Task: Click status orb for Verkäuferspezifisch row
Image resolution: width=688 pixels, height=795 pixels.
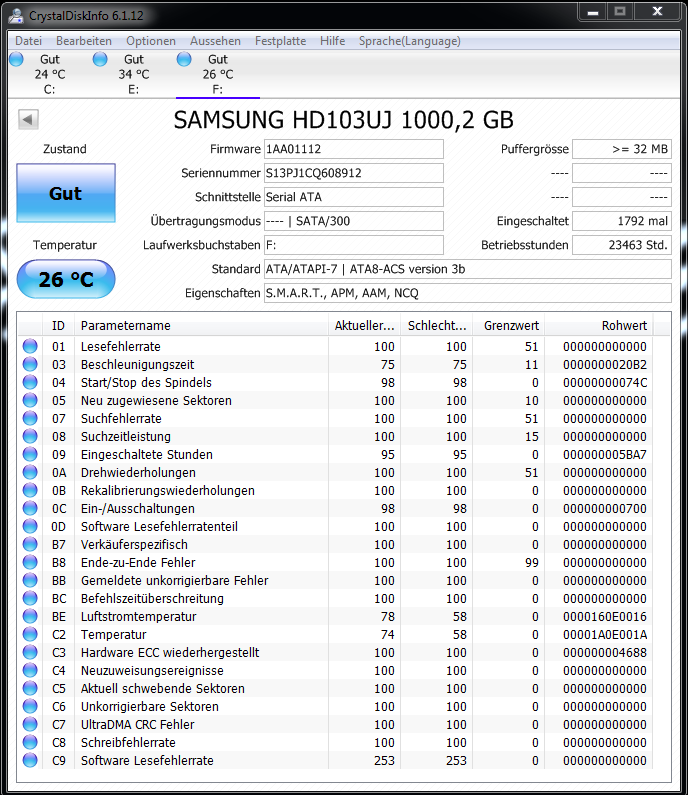Action: (x=30, y=544)
